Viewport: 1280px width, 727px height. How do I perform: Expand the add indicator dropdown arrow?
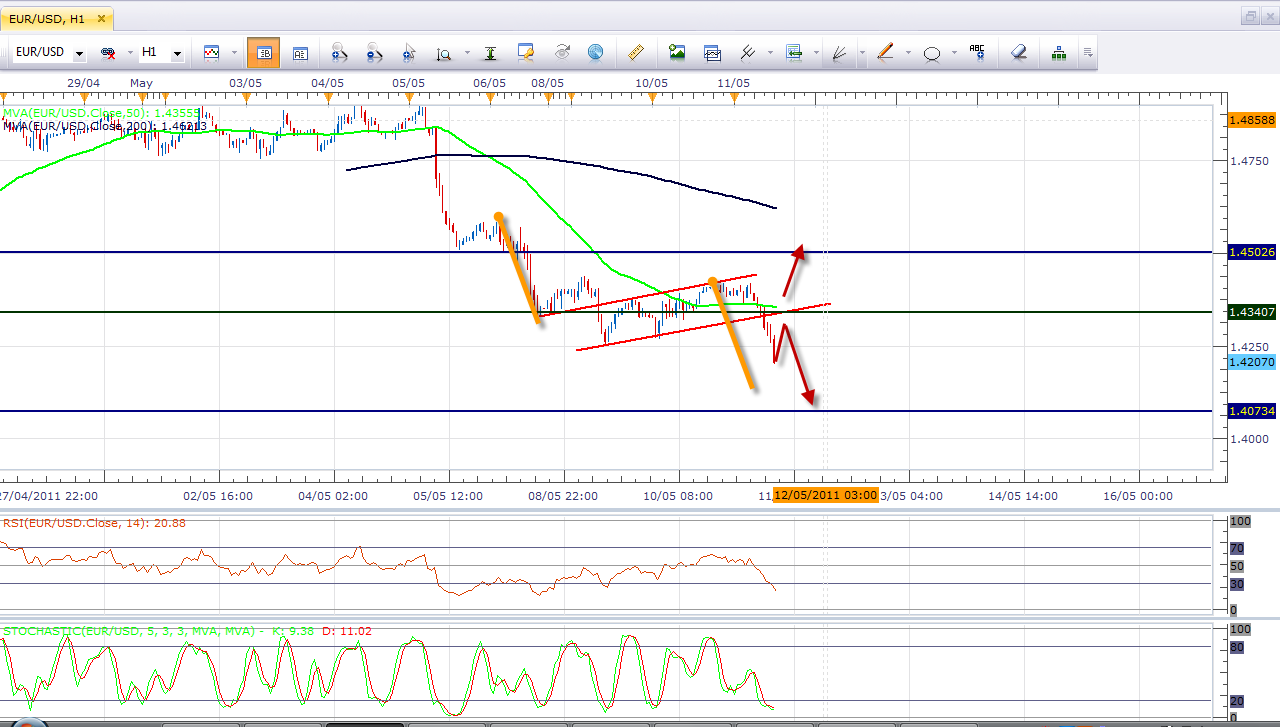click(x=817, y=53)
